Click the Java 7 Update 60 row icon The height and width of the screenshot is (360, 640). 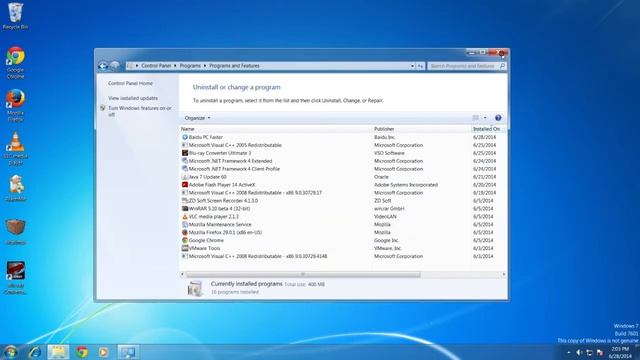pyautogui.click(x=184, y=177)
